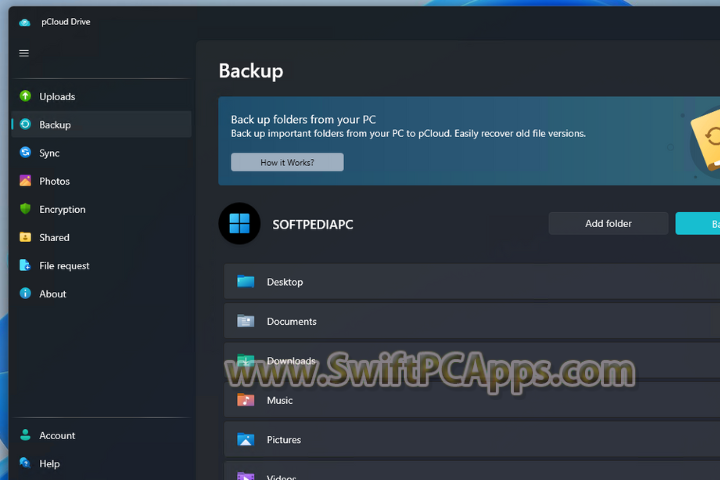
Task: Select Backup in the sidebar
Action: pyautogui.click(x=102, y=124)
